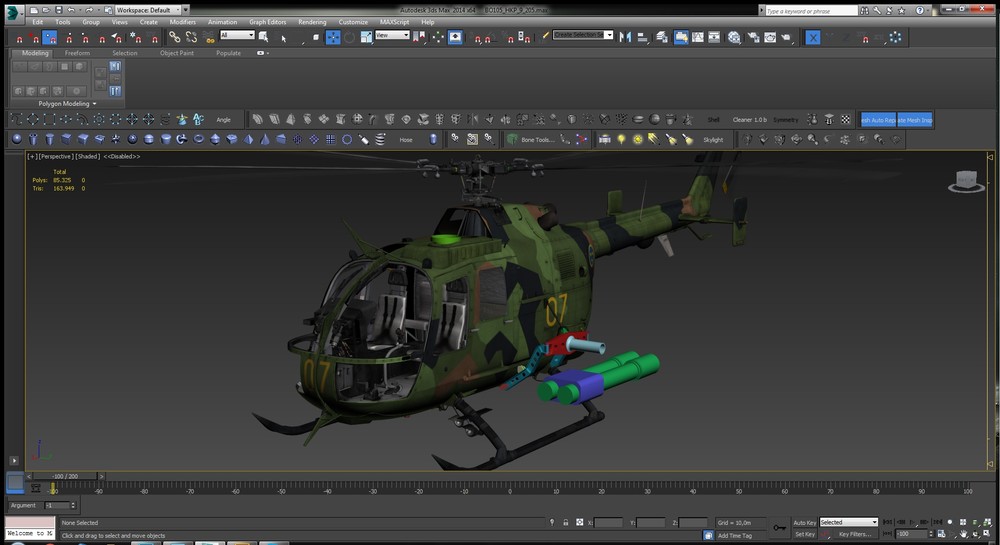1000x545 pixels.
Task: Expand the Polygon Modeling panel
Action: tap(68, 103)
